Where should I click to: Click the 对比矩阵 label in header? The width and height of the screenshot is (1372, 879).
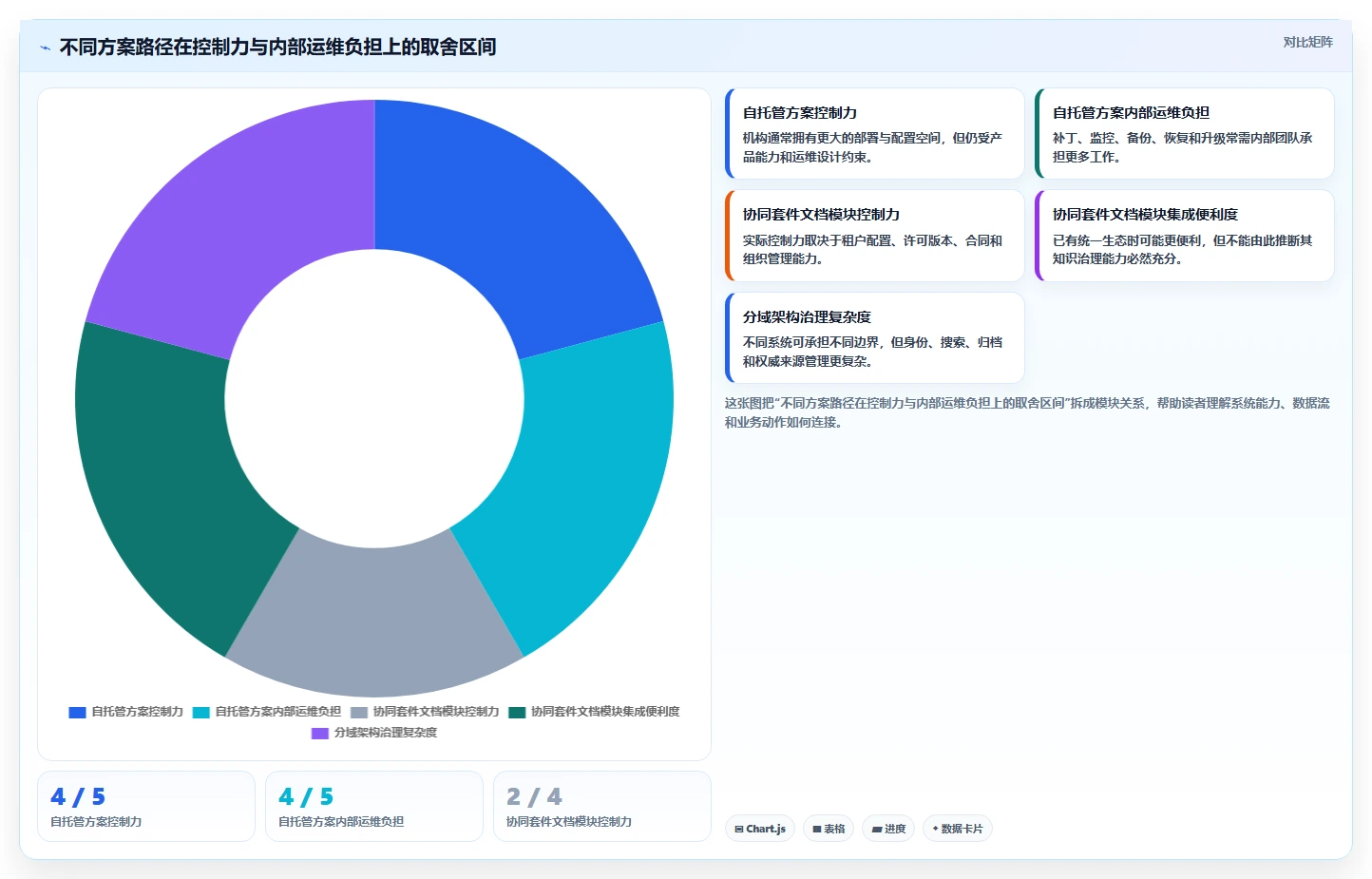point(1307,42)
